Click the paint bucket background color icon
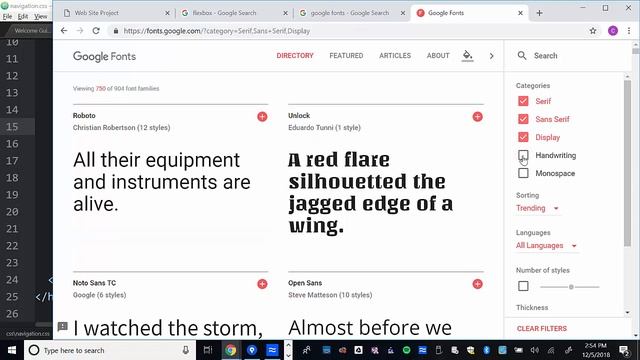The height and width of the screenshot is (360, 640). point(467,56)
